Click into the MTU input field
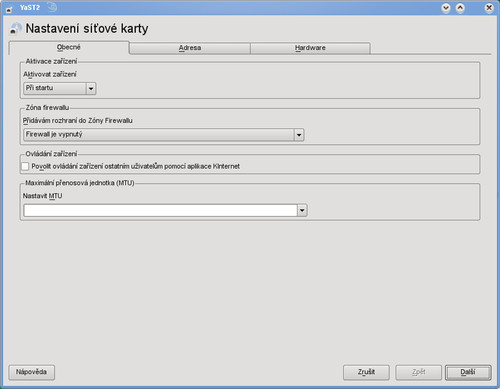The image size is (500, 389). 160,210
